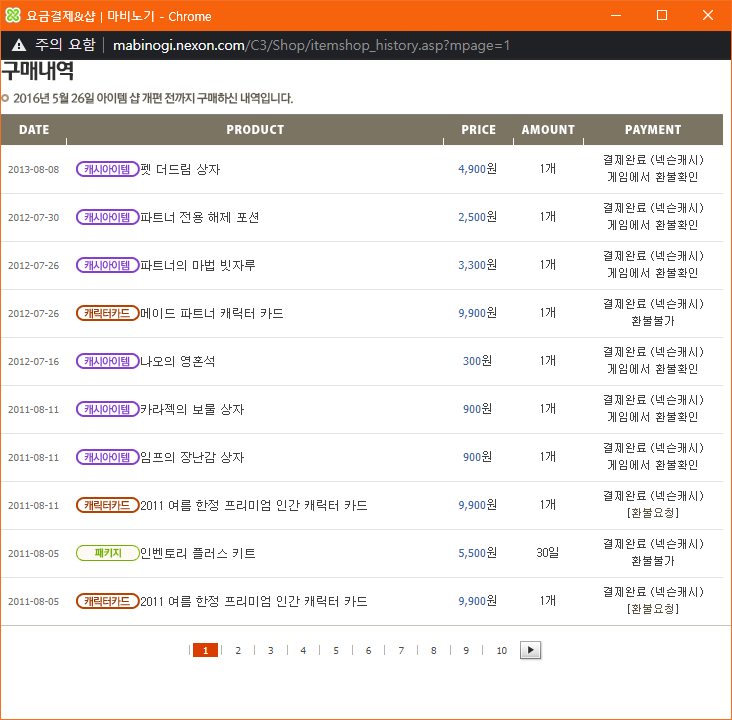The height and width of the screenshot is (720, 732).
Task: Select product name 나오의 영혼석
Action: tap(178, 361)
